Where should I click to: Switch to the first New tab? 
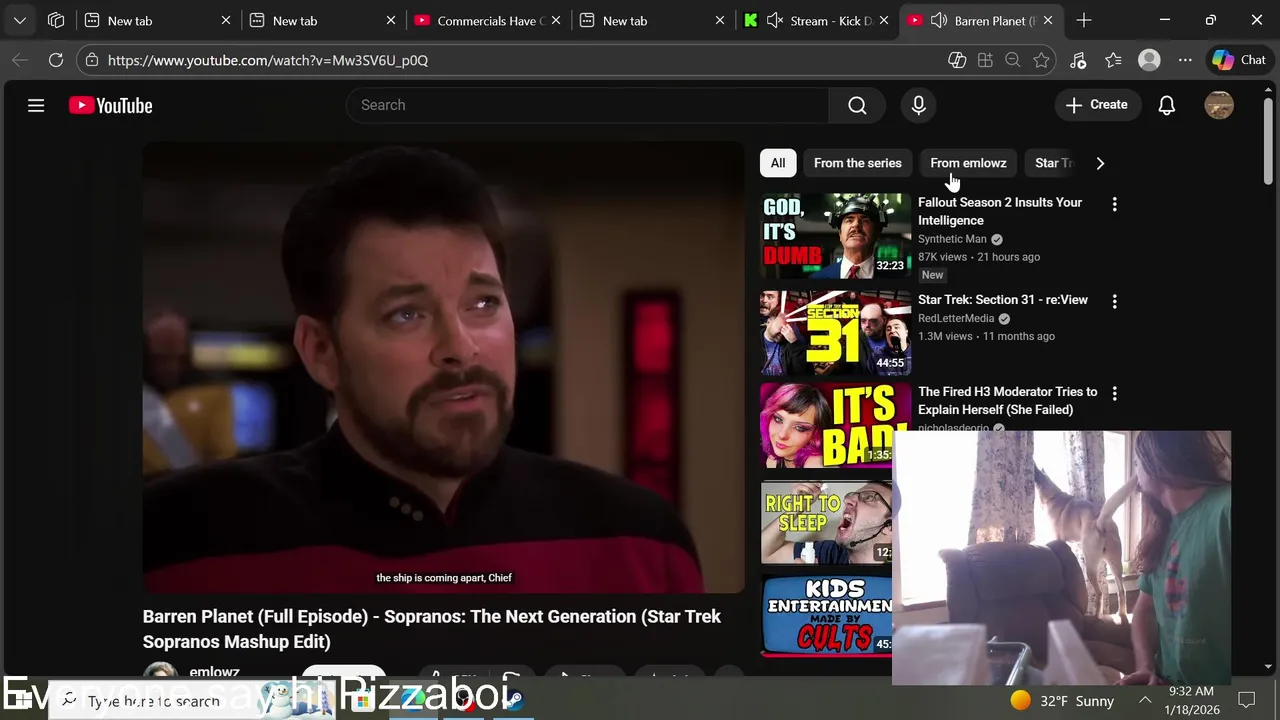point(157,20)
